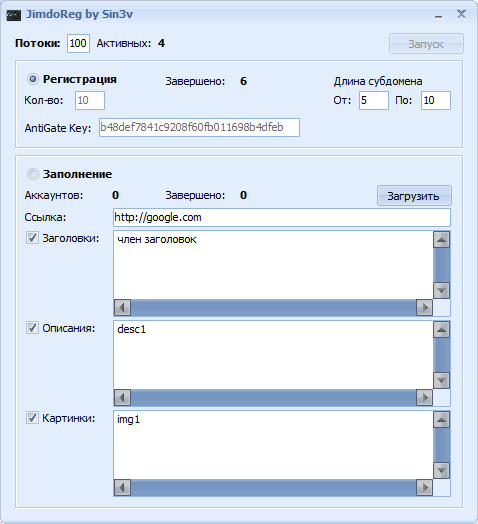Focus the Потоки threads input field
The image size is (478, 524).
pos(78,43)
